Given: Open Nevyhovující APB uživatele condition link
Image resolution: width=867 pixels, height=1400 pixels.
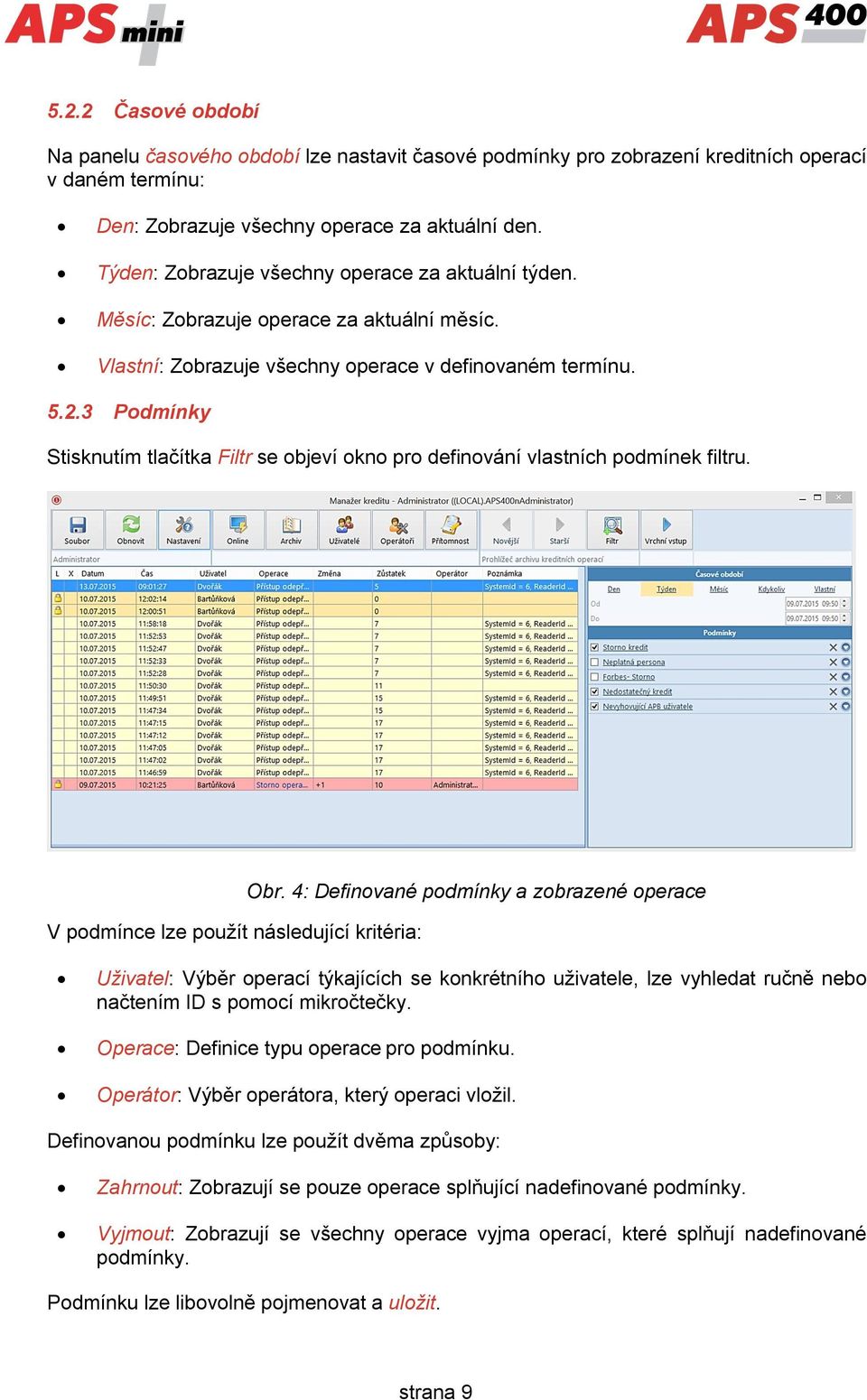Looking at the screenshot, I should click(x=648, y=706).
